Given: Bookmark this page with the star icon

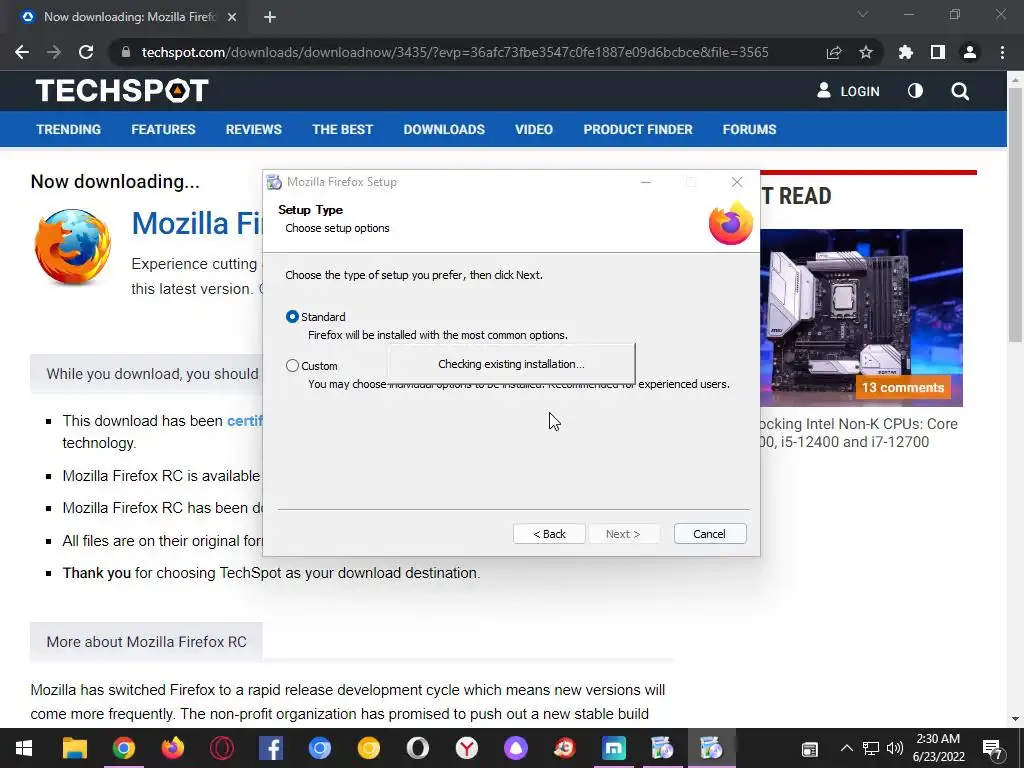Looking at the screenshot, I should 866,52.
